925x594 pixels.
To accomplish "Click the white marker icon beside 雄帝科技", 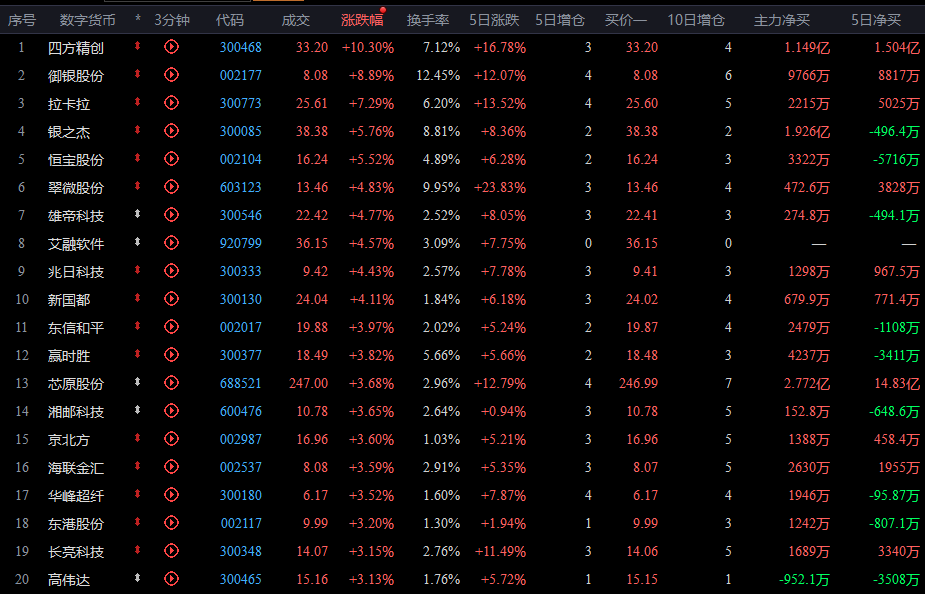I will (138, 215).
